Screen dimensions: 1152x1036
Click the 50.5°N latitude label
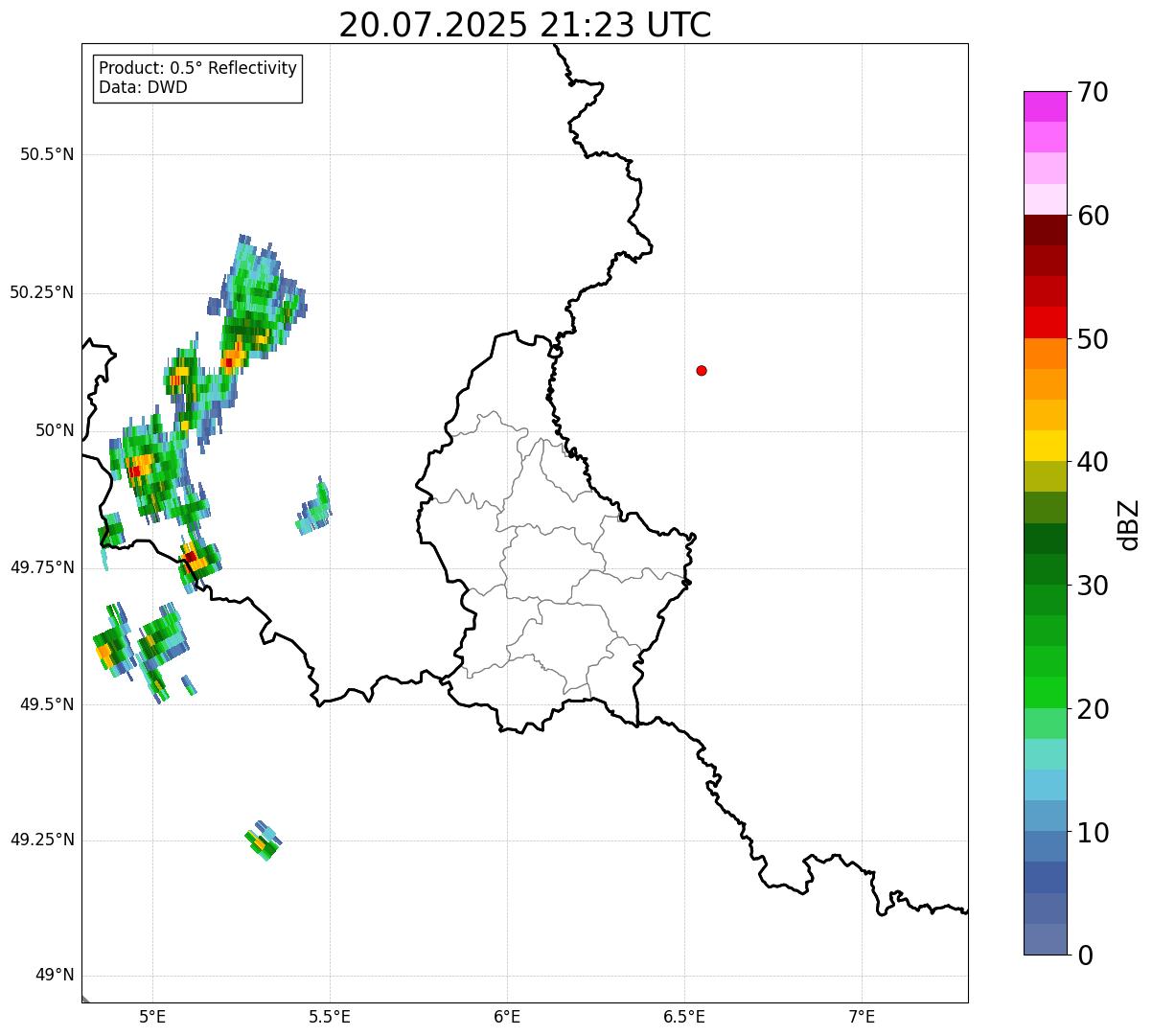click(47, 154)
